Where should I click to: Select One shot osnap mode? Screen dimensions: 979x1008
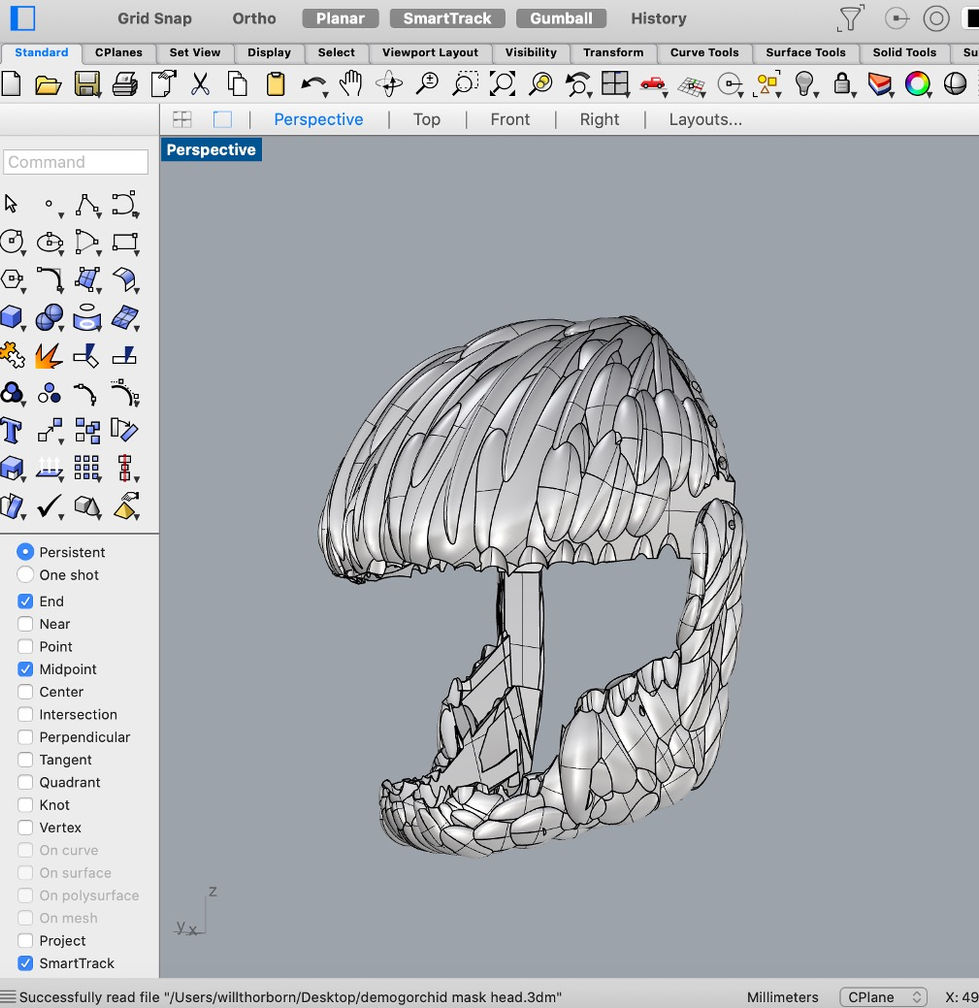(25, 574)
